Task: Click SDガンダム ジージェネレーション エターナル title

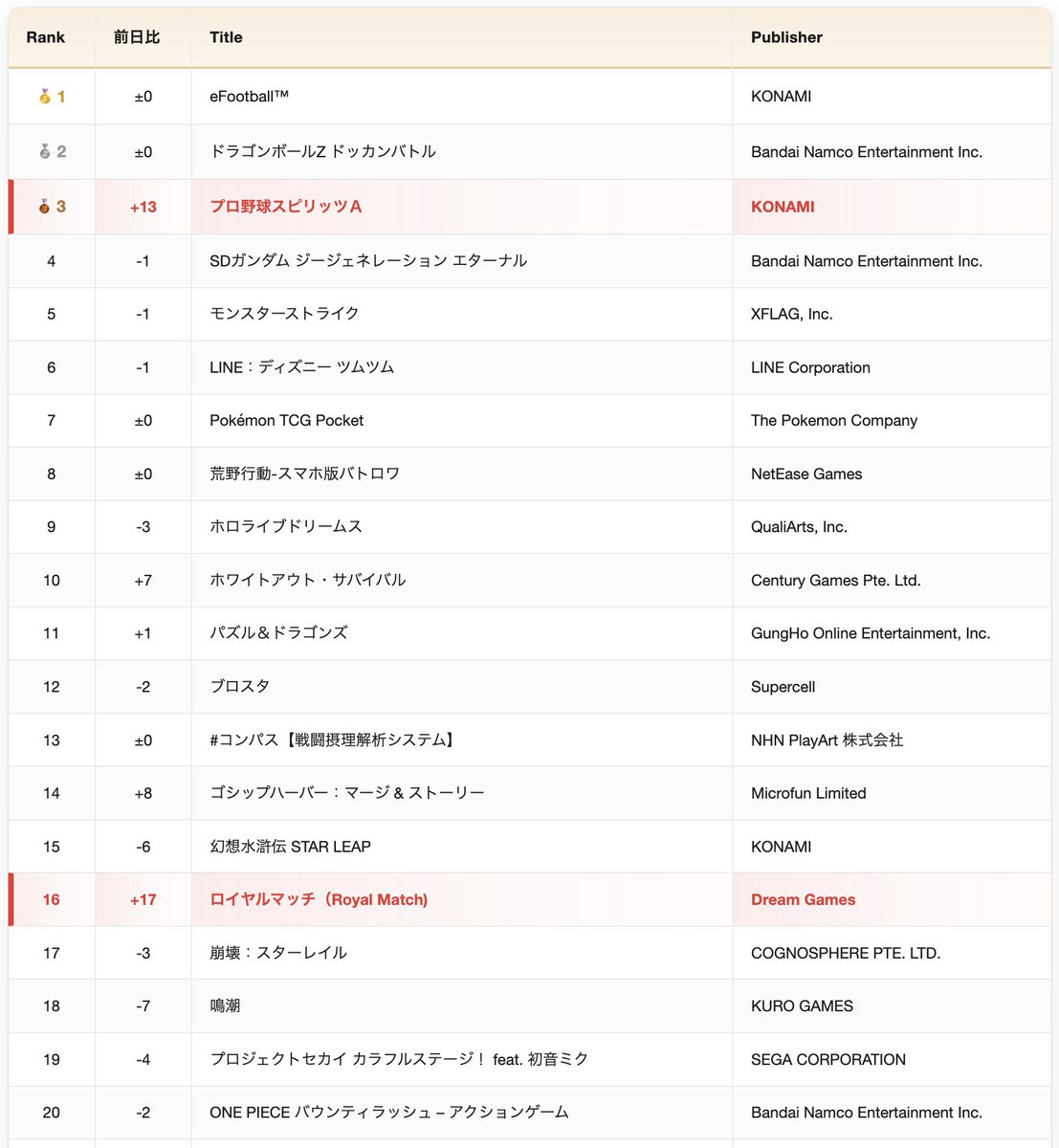Action: coord(368,261)
